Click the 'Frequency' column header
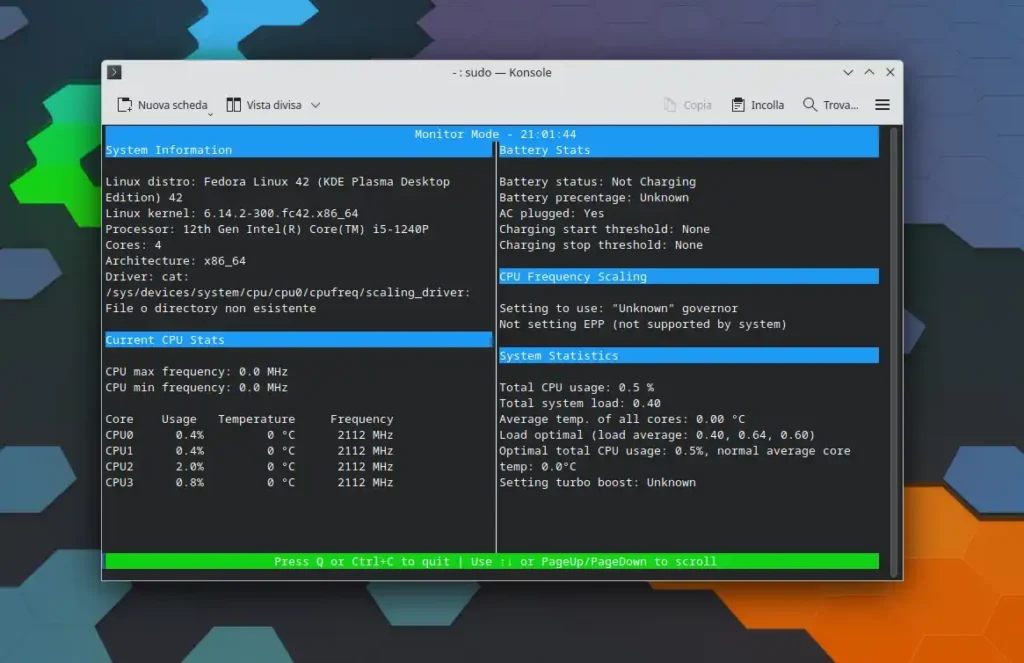Screen dimensions: 1024x663 (x=362, y=419)
